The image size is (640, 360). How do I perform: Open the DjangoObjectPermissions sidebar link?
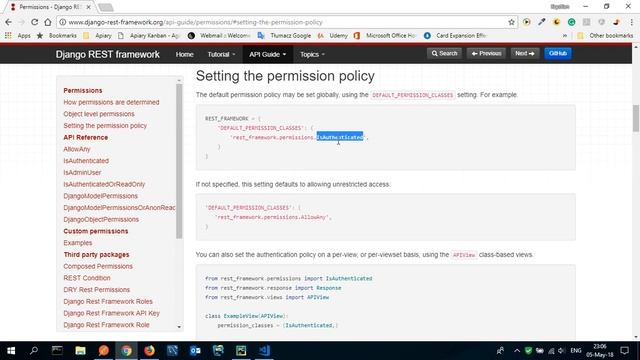(x=101, y=220)
